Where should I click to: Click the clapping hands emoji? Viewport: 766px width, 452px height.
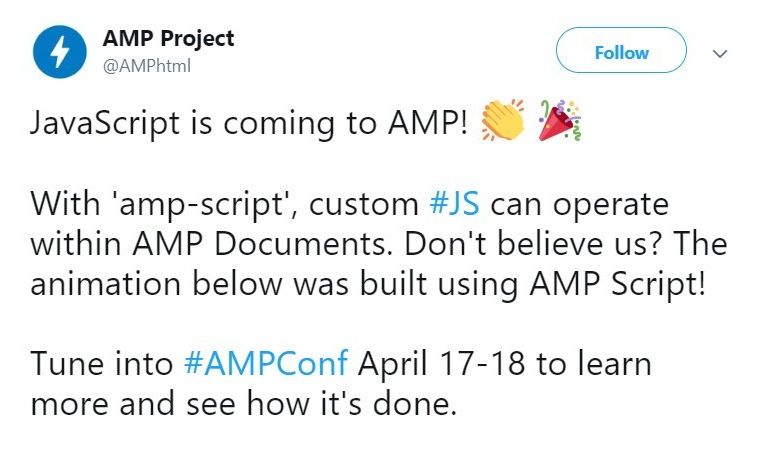(x=502, y=122)
